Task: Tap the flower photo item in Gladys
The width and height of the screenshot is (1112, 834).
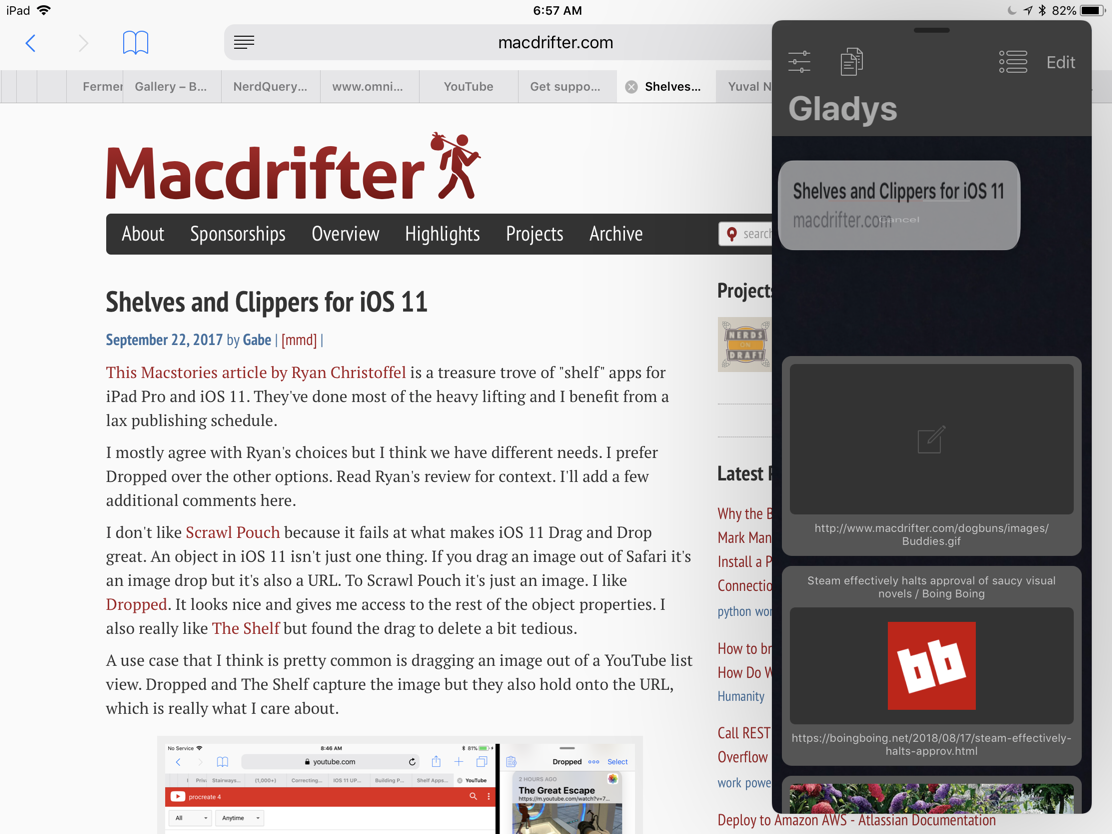Action: tap(931, 799)
